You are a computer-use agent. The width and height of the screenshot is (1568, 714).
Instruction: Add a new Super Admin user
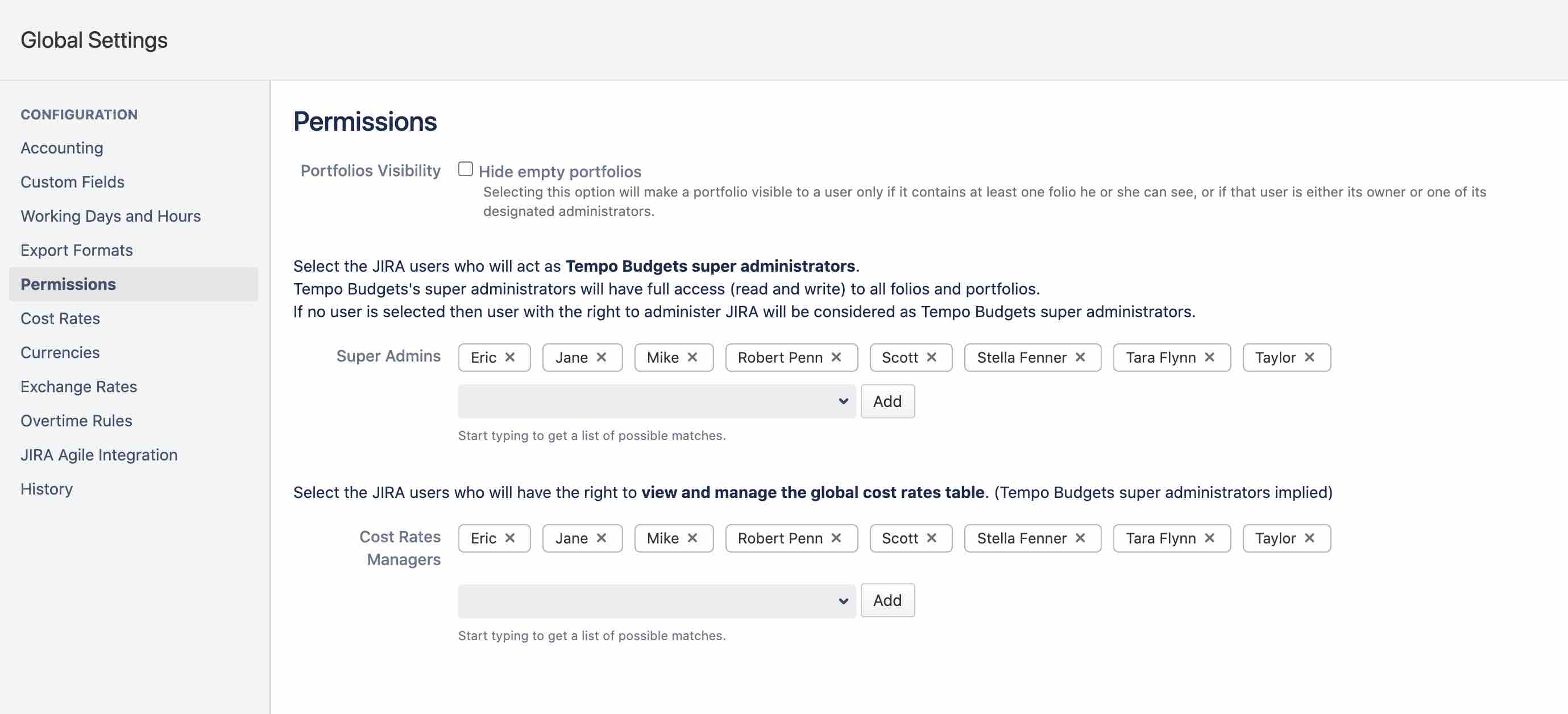point(887,401)
